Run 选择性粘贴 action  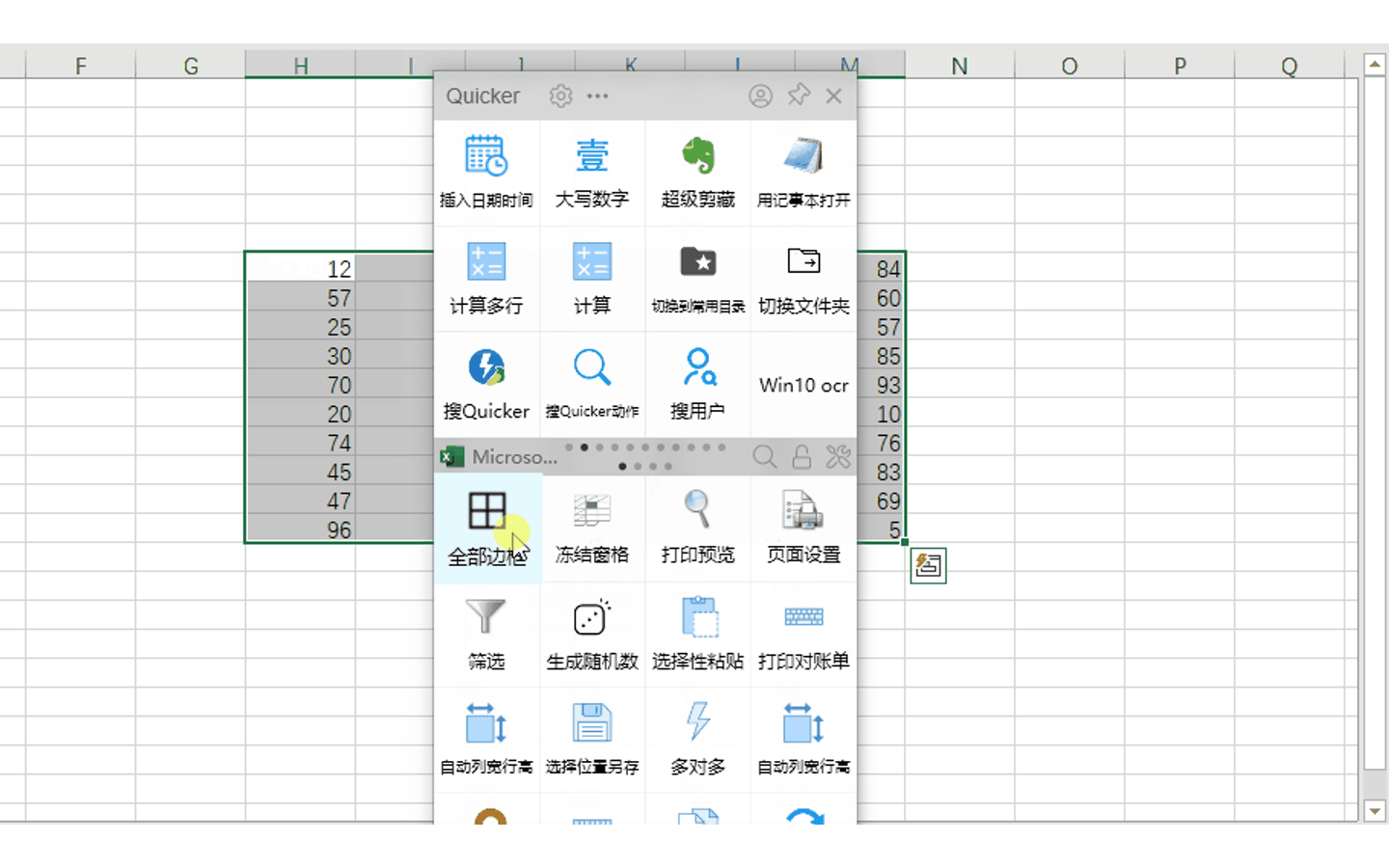698,635
